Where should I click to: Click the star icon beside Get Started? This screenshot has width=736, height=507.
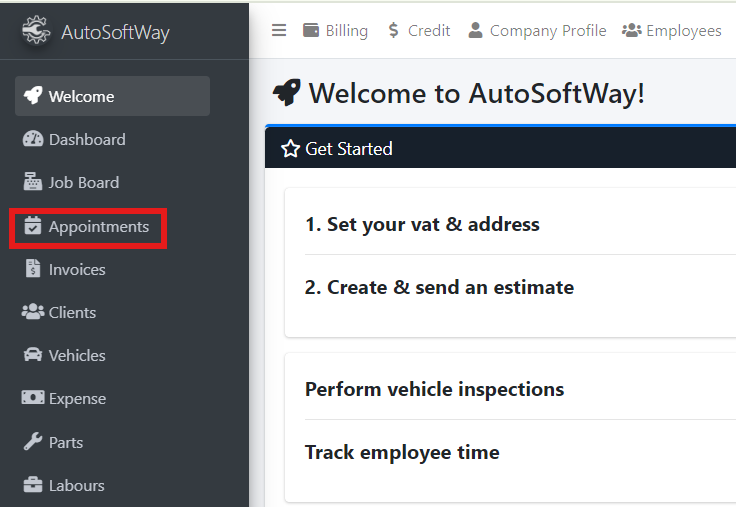pos(291,149)
